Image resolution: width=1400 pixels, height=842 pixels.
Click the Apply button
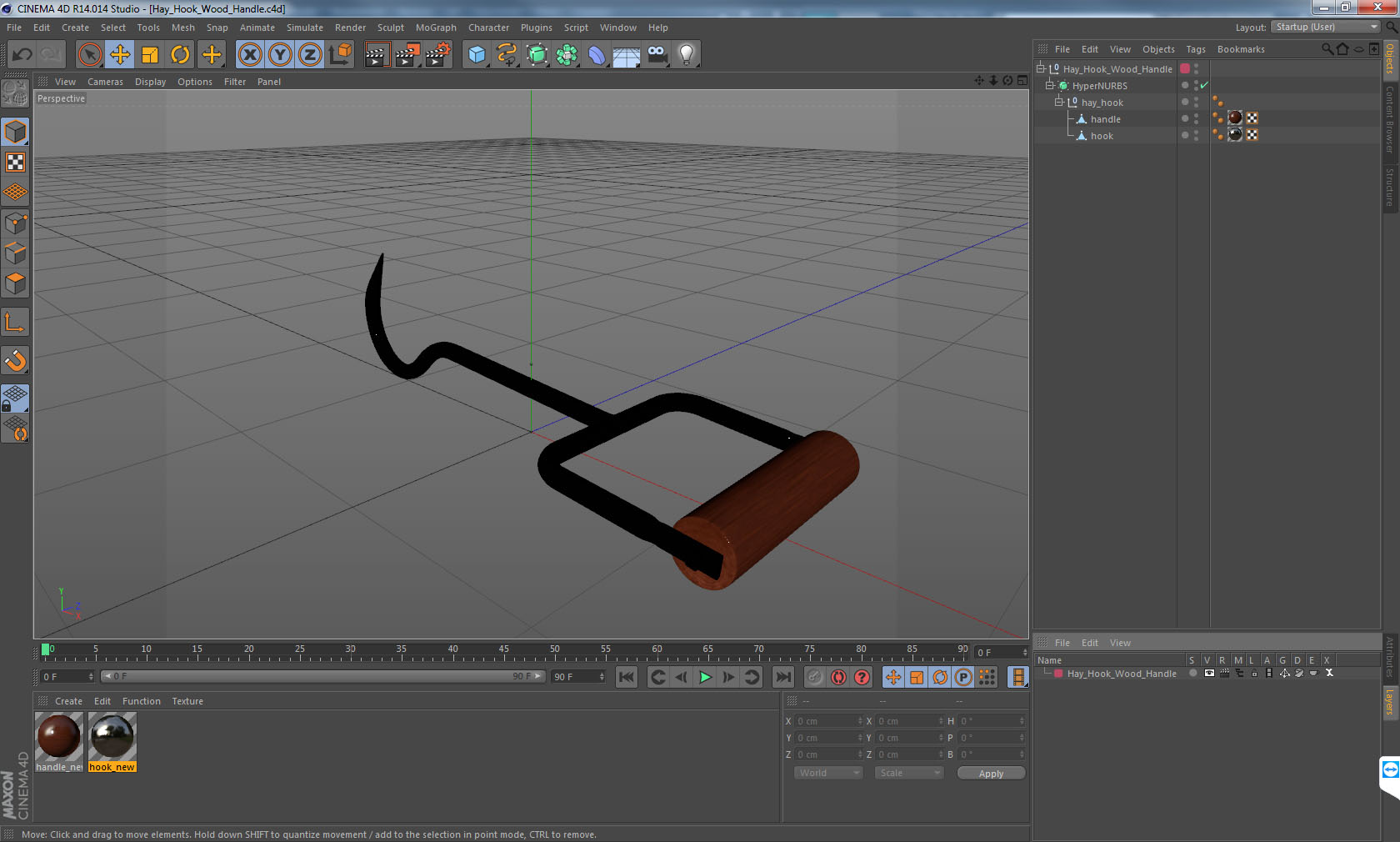click(x=991, y=773)
